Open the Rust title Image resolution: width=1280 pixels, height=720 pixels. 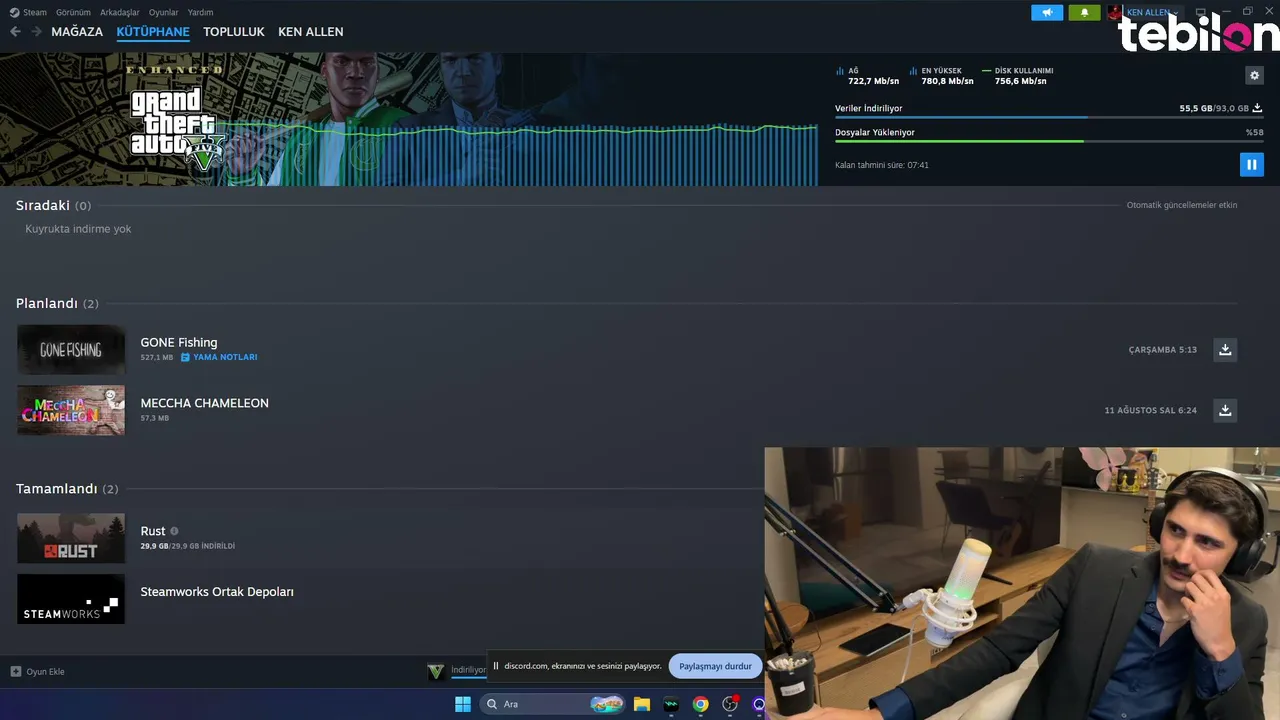pyautogui.click(x=153, y=531)
